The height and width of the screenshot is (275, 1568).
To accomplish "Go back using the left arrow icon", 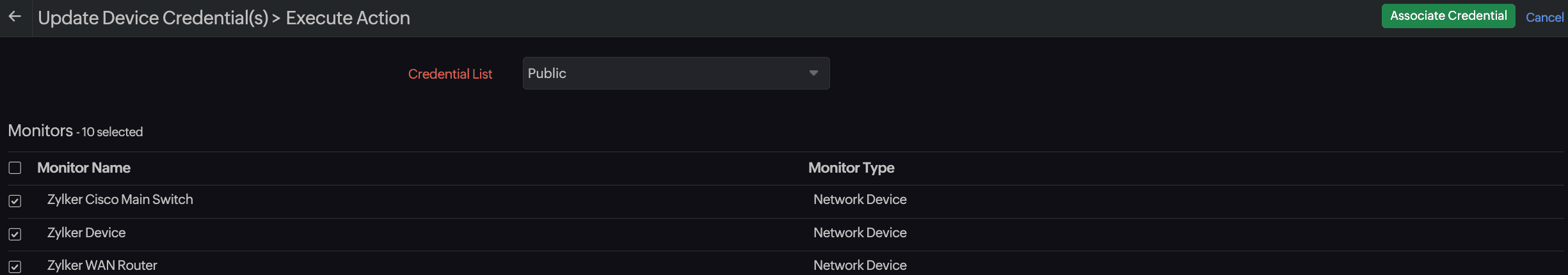I will (15, 17).
